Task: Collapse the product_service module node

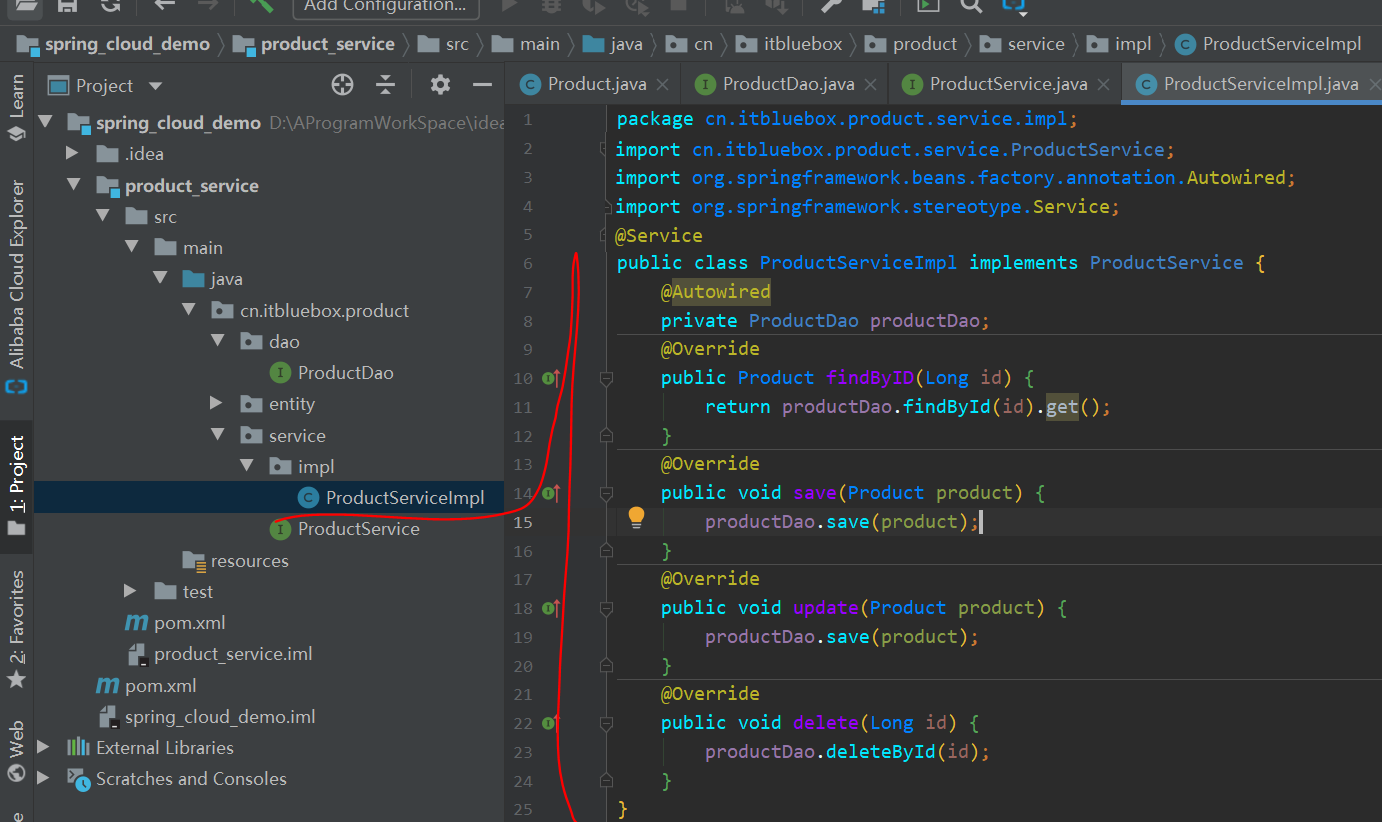Action: (x=72, y=185)
